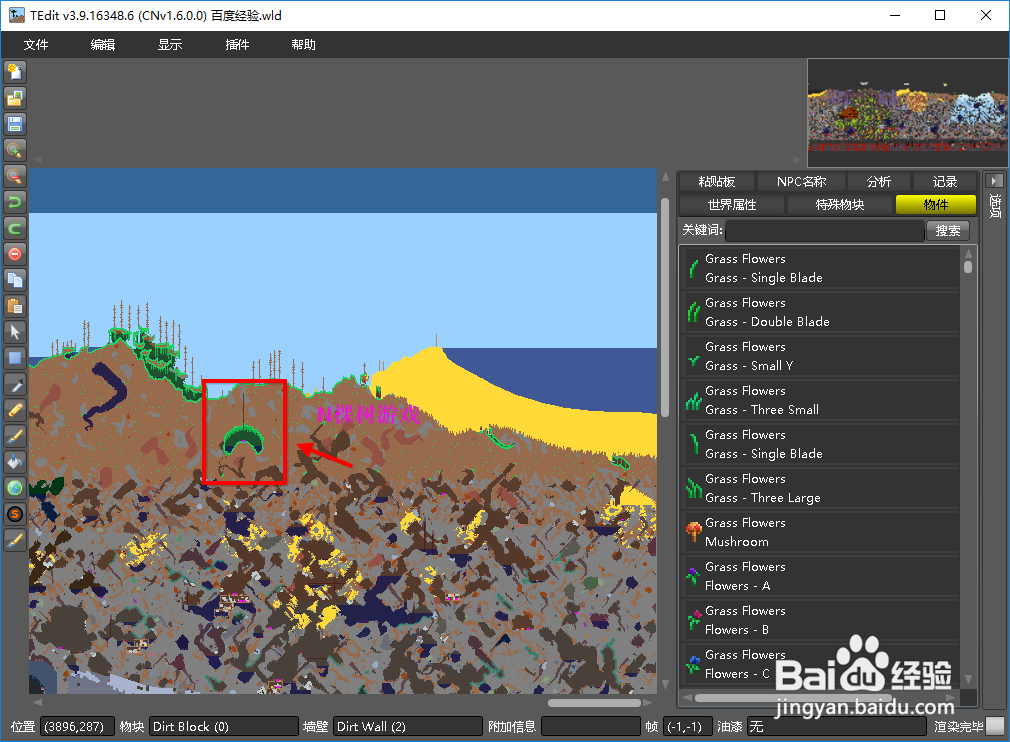Copy the selection using the copy icon
This screenshot has width=1010, height=742.
coord(15,280)
